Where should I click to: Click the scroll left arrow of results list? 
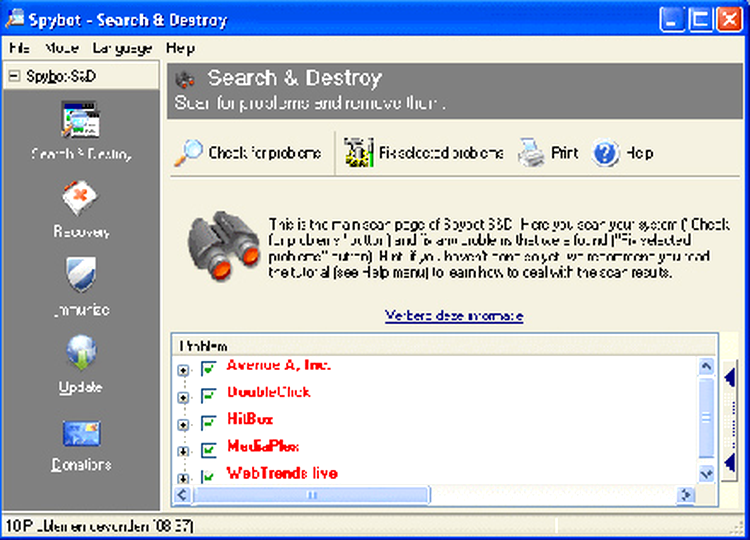pos(183,495)
